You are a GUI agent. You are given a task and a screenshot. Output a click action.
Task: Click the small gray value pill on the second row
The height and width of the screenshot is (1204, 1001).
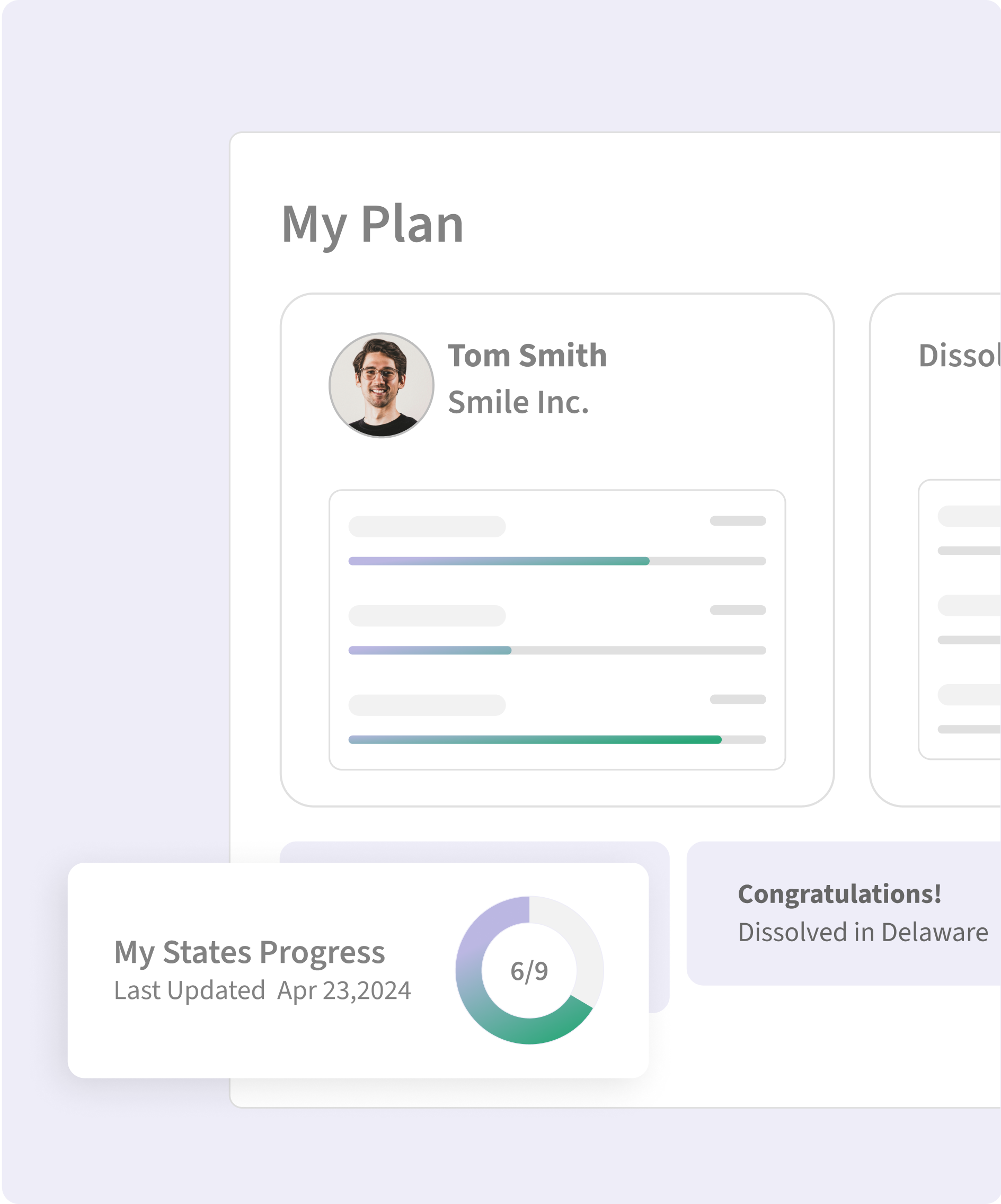[x=737, y=610]
